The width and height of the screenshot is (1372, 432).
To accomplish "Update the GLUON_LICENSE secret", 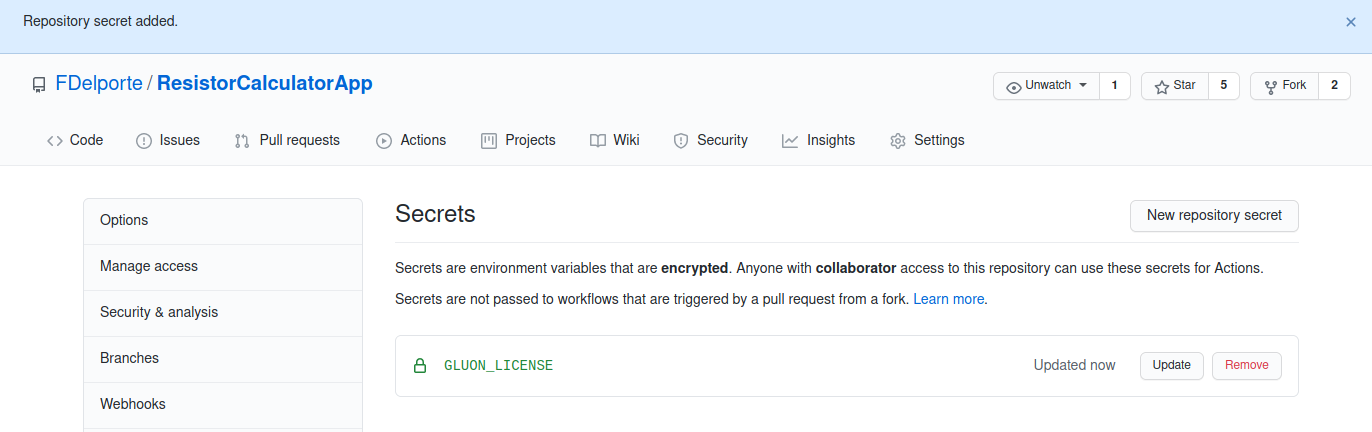I will (1171, 365).
